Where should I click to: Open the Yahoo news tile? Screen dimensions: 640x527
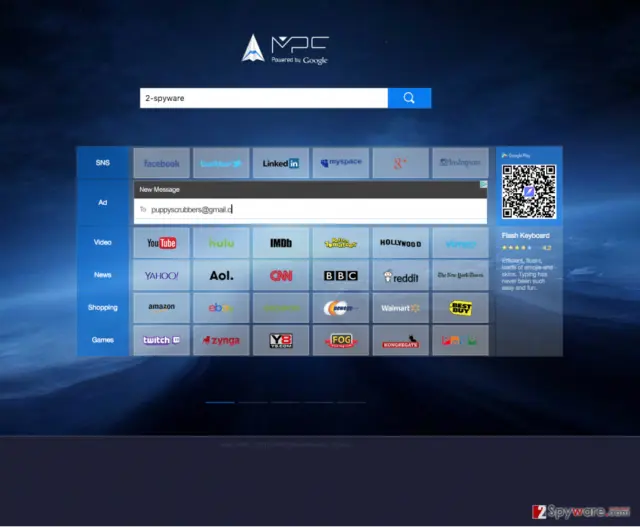(x=162, y=276)
